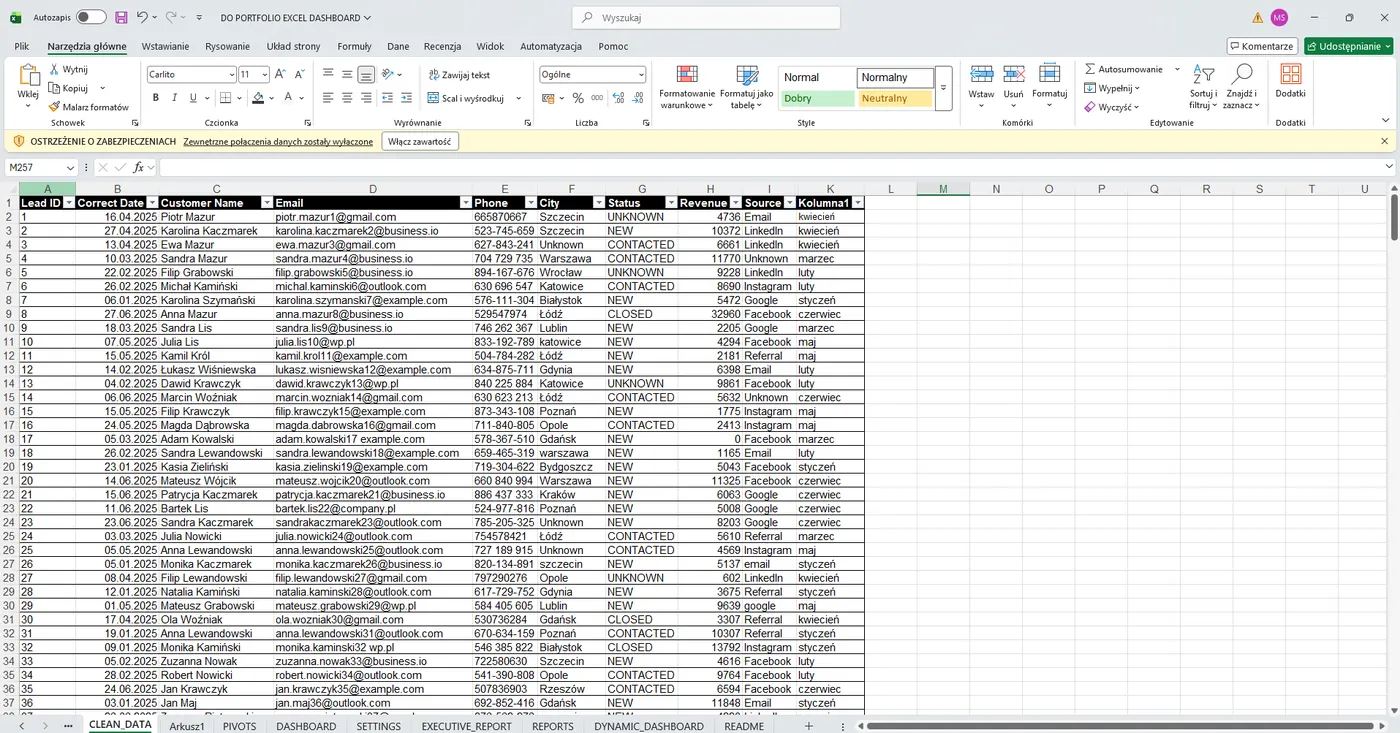Click the decrease indent icon
Viewport: 1400px width, 733px height.
click(x=387, y=98)
